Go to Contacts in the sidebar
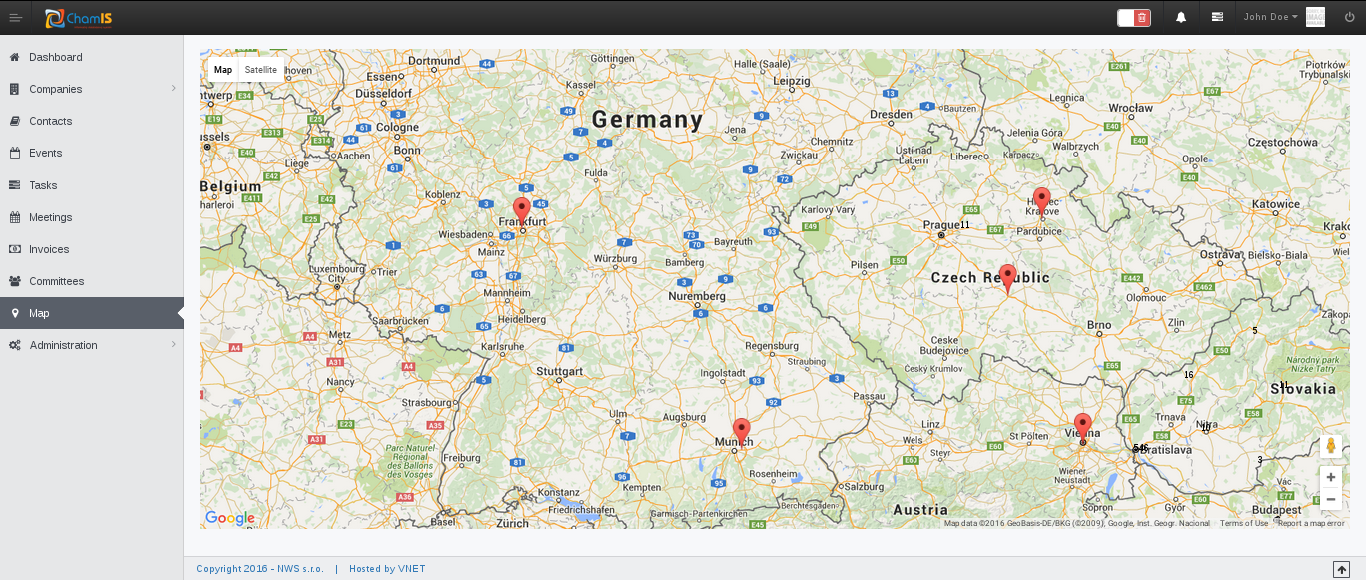Screen dimensions: 1366x580 (x=92, y=121)
